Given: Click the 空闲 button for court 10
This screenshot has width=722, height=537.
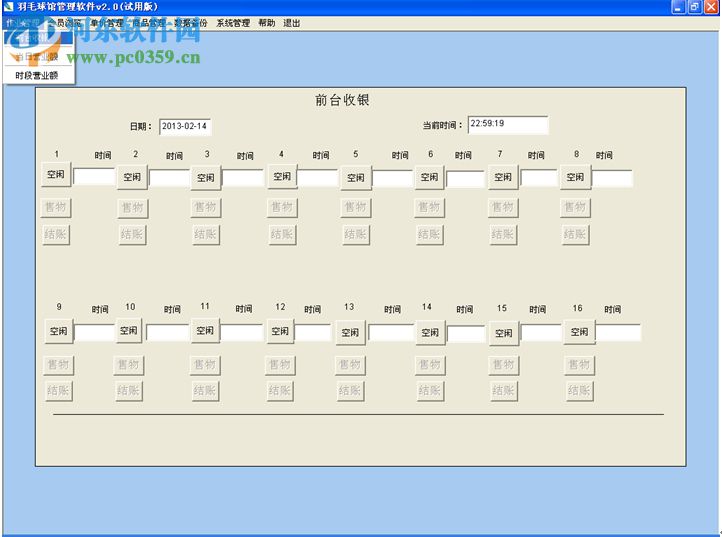Looking at the screenshot, I should tap(129, 330).
